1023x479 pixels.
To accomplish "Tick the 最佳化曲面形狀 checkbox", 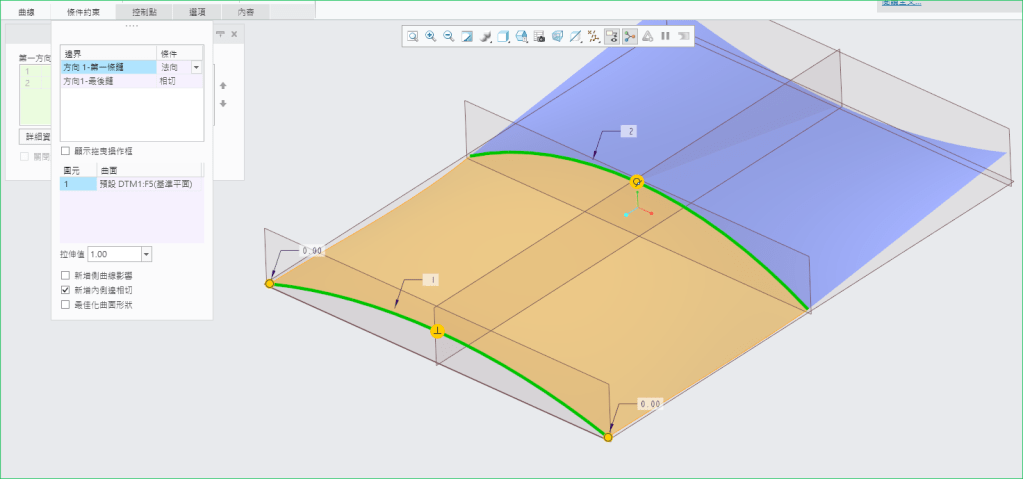I will [66, 304].
